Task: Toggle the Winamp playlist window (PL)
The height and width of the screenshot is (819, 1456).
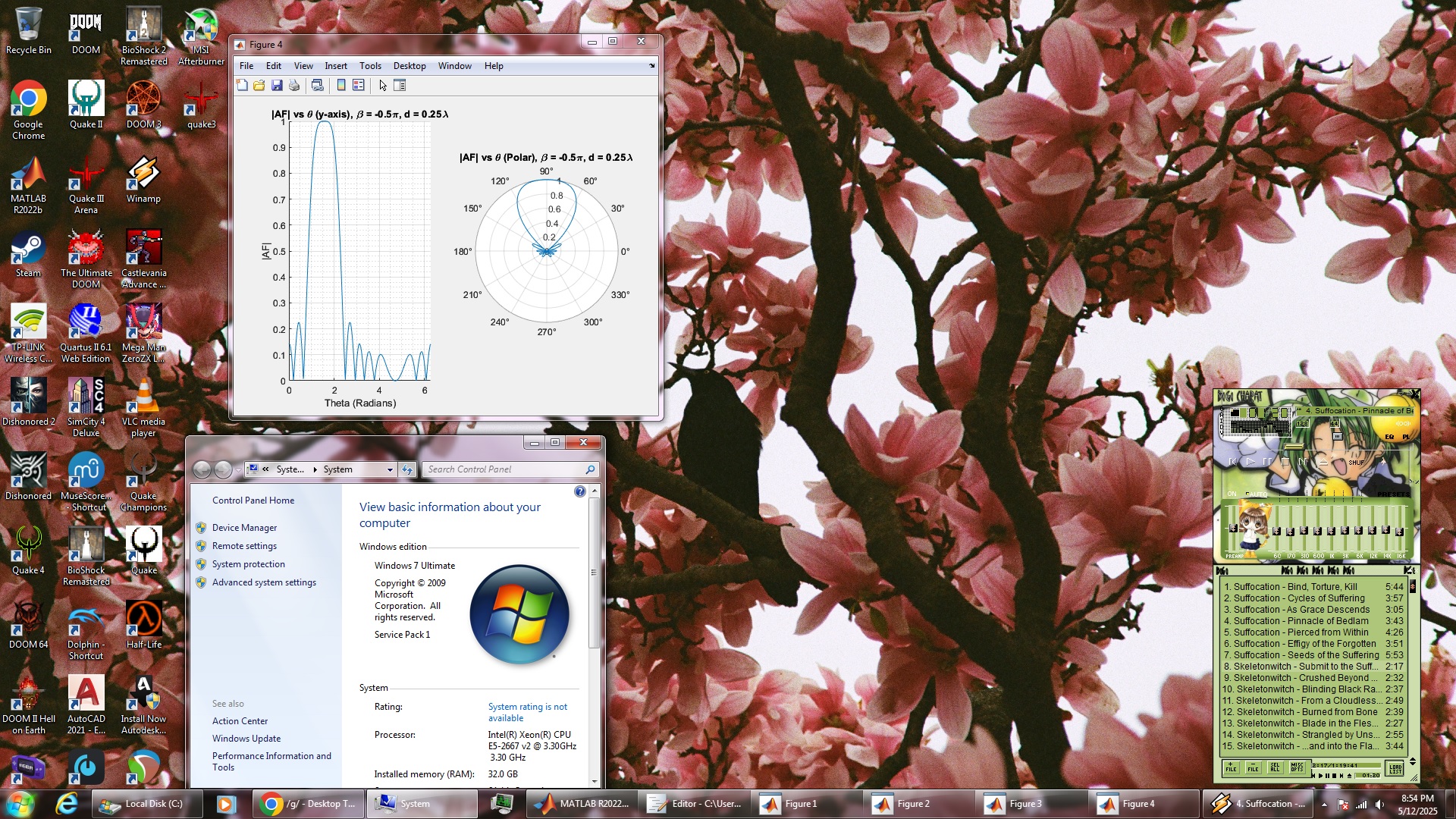Action: tap(1406, 437)
